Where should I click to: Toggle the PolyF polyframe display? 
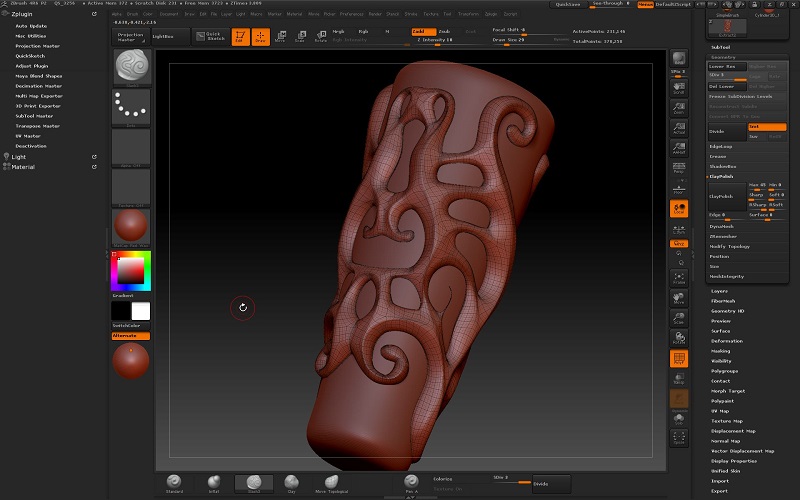pos(679,359)
